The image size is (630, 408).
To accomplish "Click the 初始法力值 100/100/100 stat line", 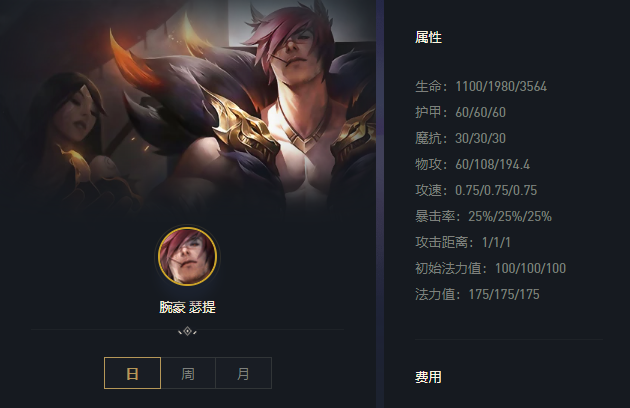I will pyautogui.click(x=491, y=268).
